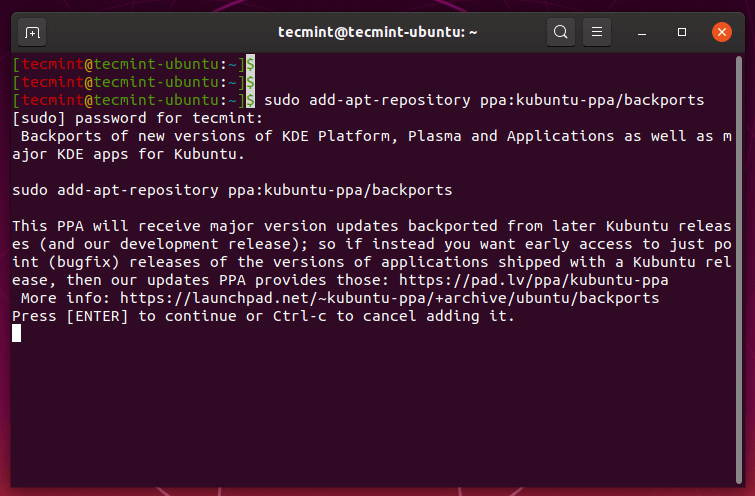Image resolution: width=755 pixels, height=496 pixels.
Task: Click the standalone 'sudo add-apt-repository' line
Action: tap(232, 189)
